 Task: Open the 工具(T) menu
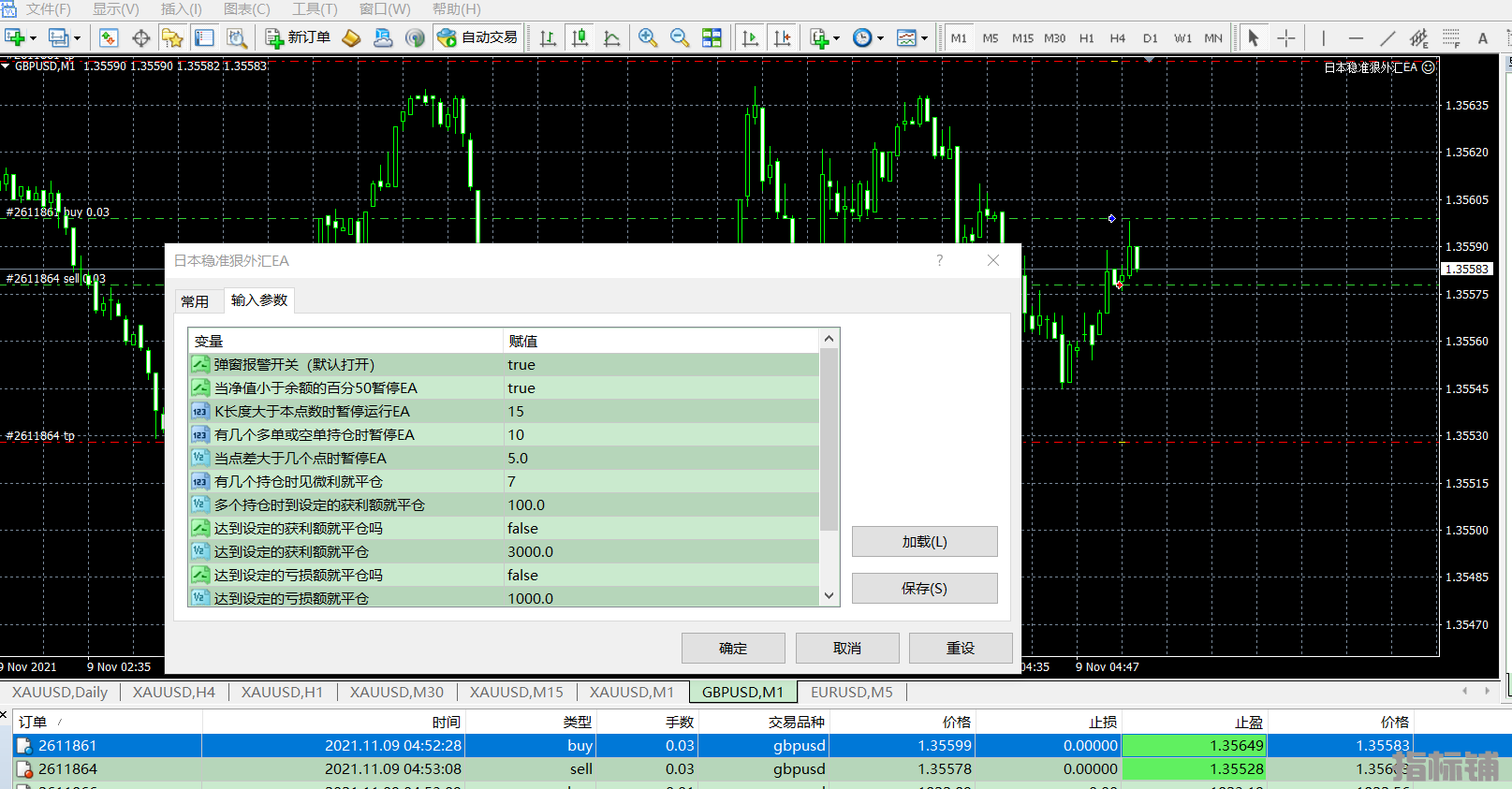pos(315,8)
